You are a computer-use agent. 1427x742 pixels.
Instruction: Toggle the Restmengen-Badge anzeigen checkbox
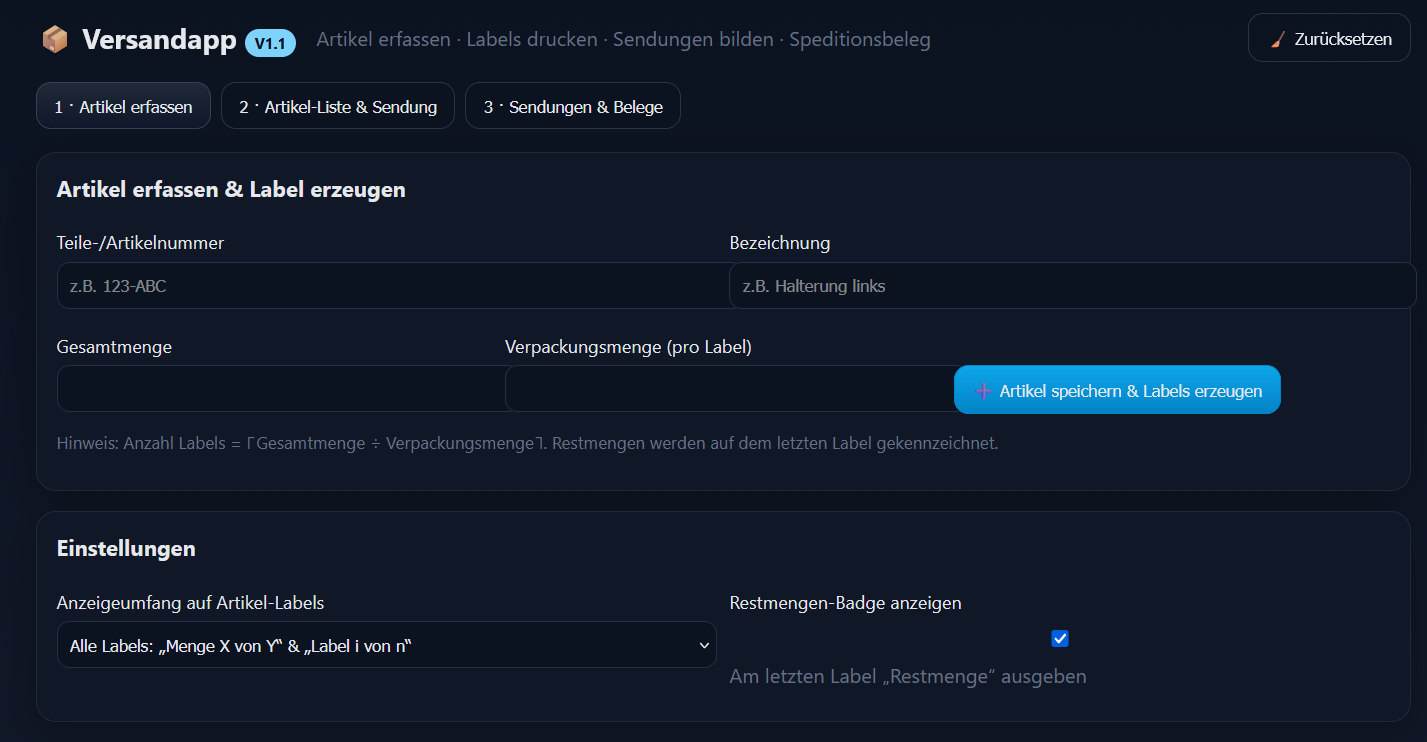point(1060,638)
